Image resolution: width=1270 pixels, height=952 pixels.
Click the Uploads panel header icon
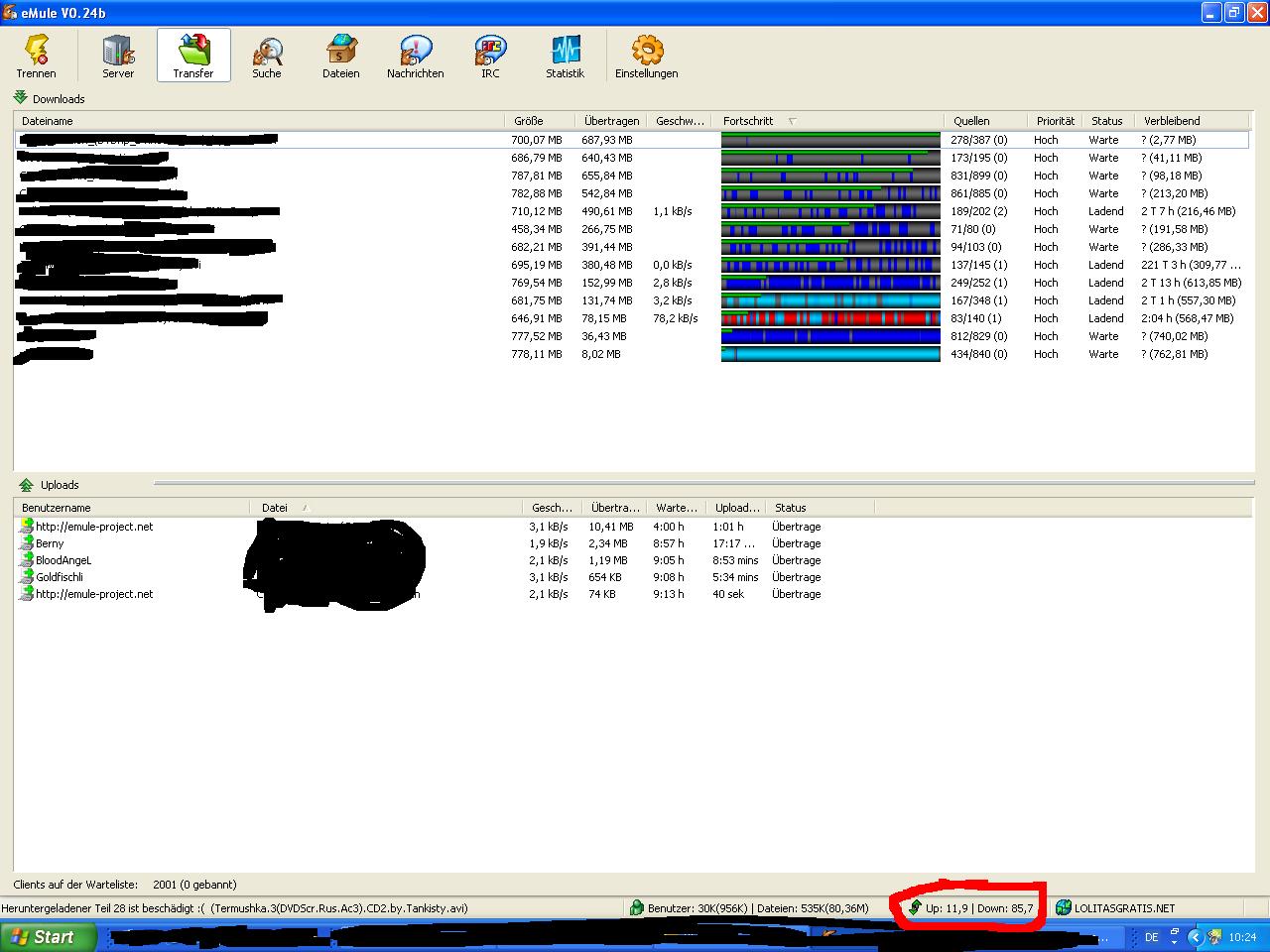26,485
